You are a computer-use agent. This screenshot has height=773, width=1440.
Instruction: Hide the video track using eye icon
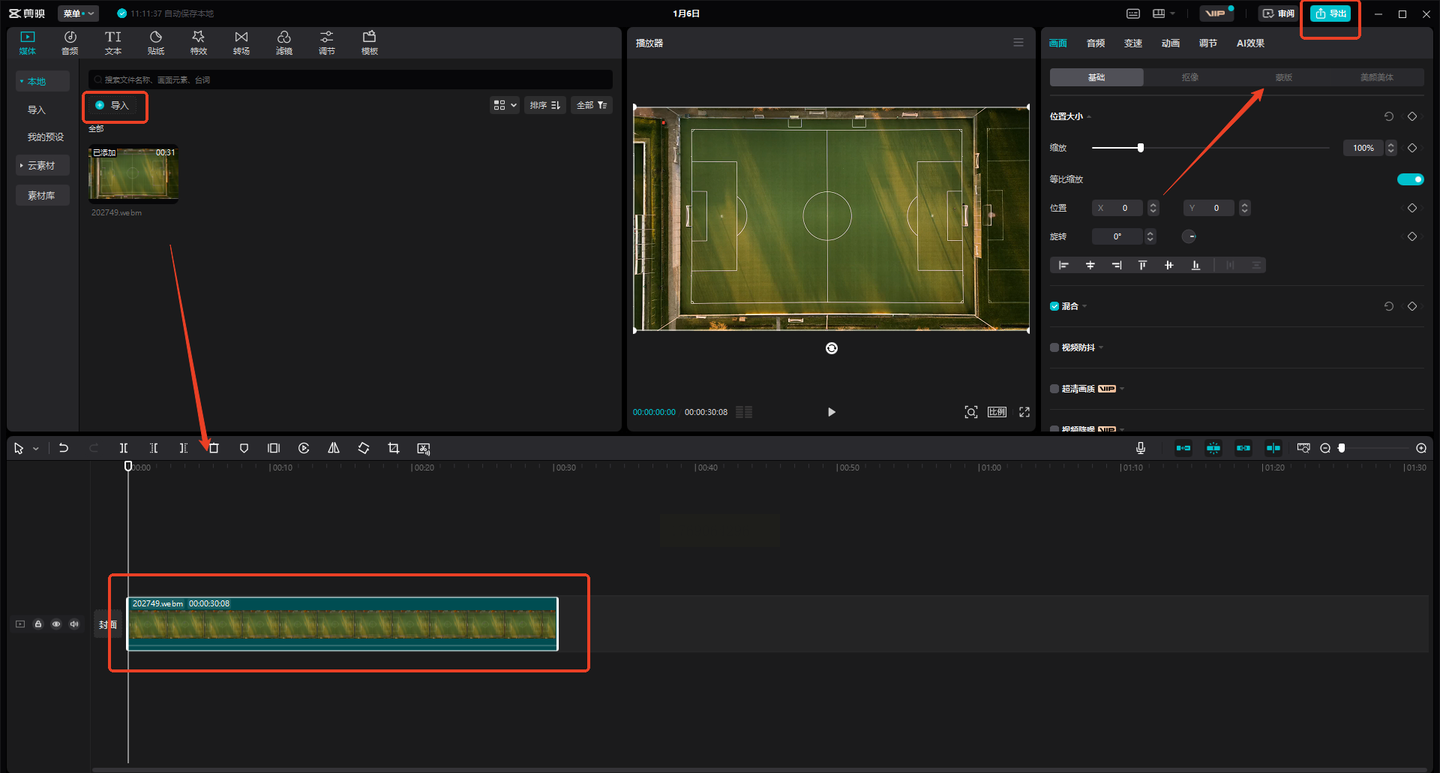pos(56,624)
